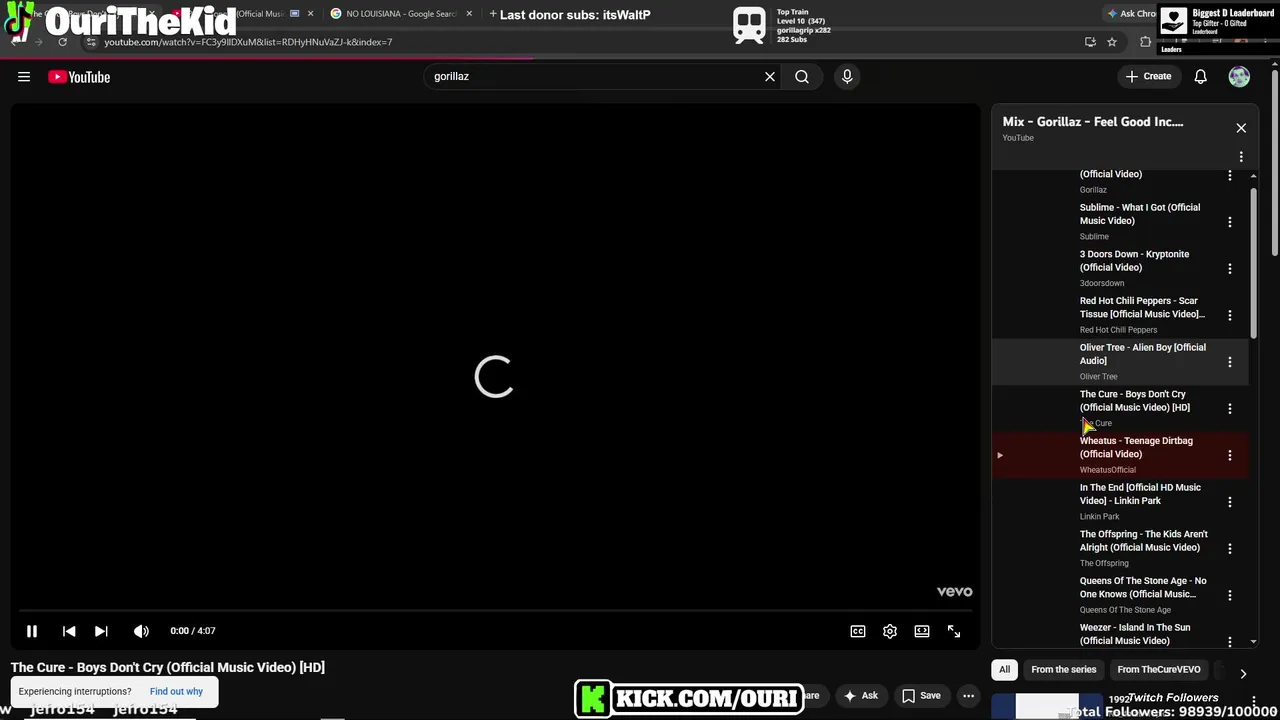
Task: Switch to theater mode view
Action: pyautogui.click(x=922, y=631)
